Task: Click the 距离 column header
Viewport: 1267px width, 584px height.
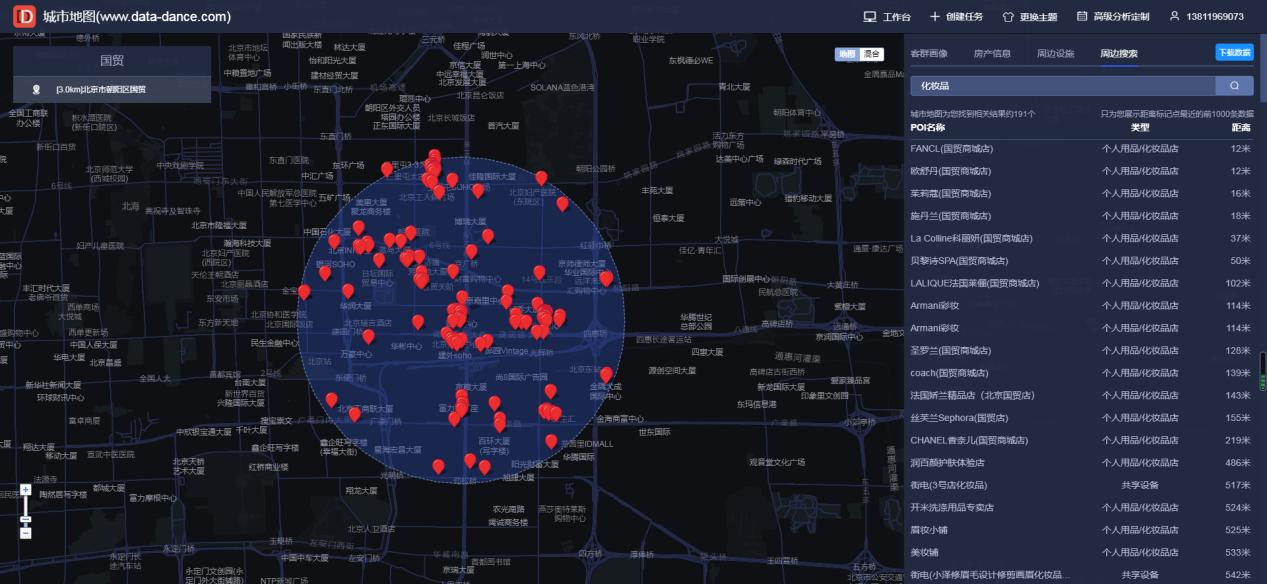Action: 1241,127
